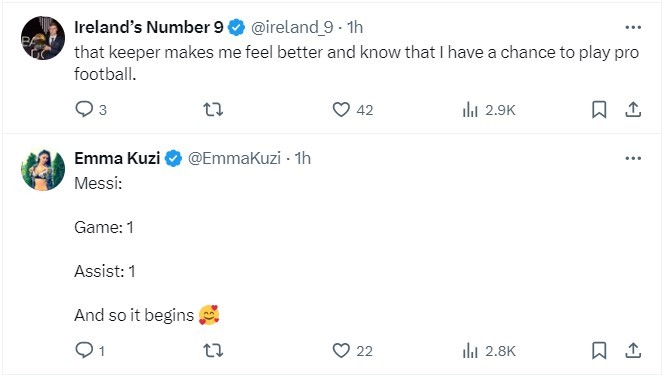Reply to Emma Kuzi's tweet
This screenshot has width=663, height=375.
click(x=90, y=350)
